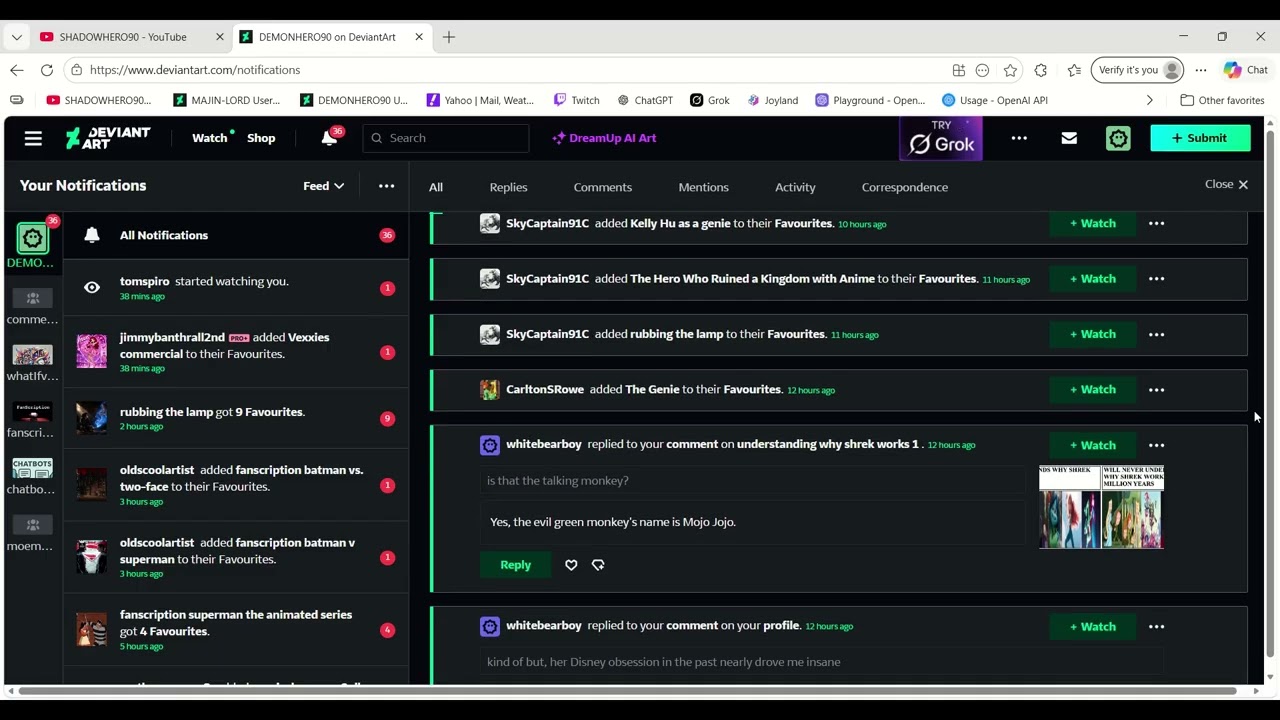
Task: Open The Genie deviation link
Action: click(x=652, y=389)
